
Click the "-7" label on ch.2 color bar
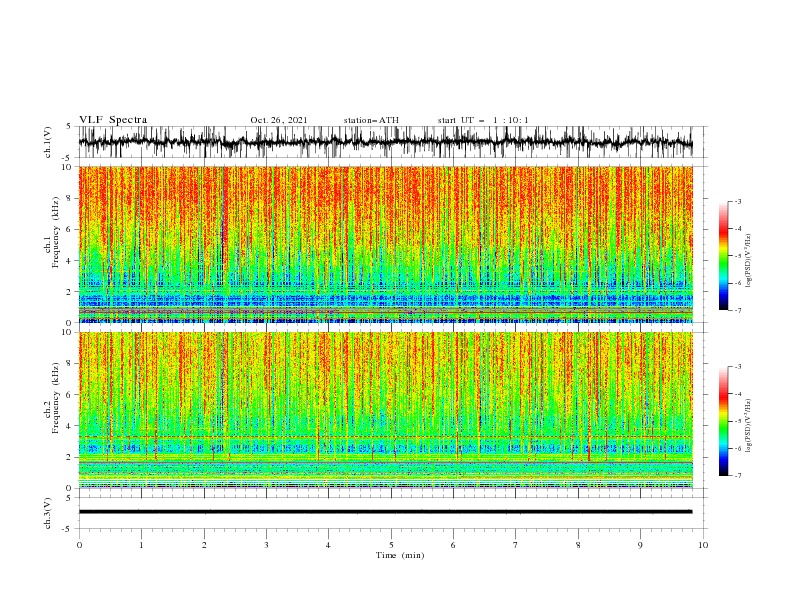click(x=737, y=476)
